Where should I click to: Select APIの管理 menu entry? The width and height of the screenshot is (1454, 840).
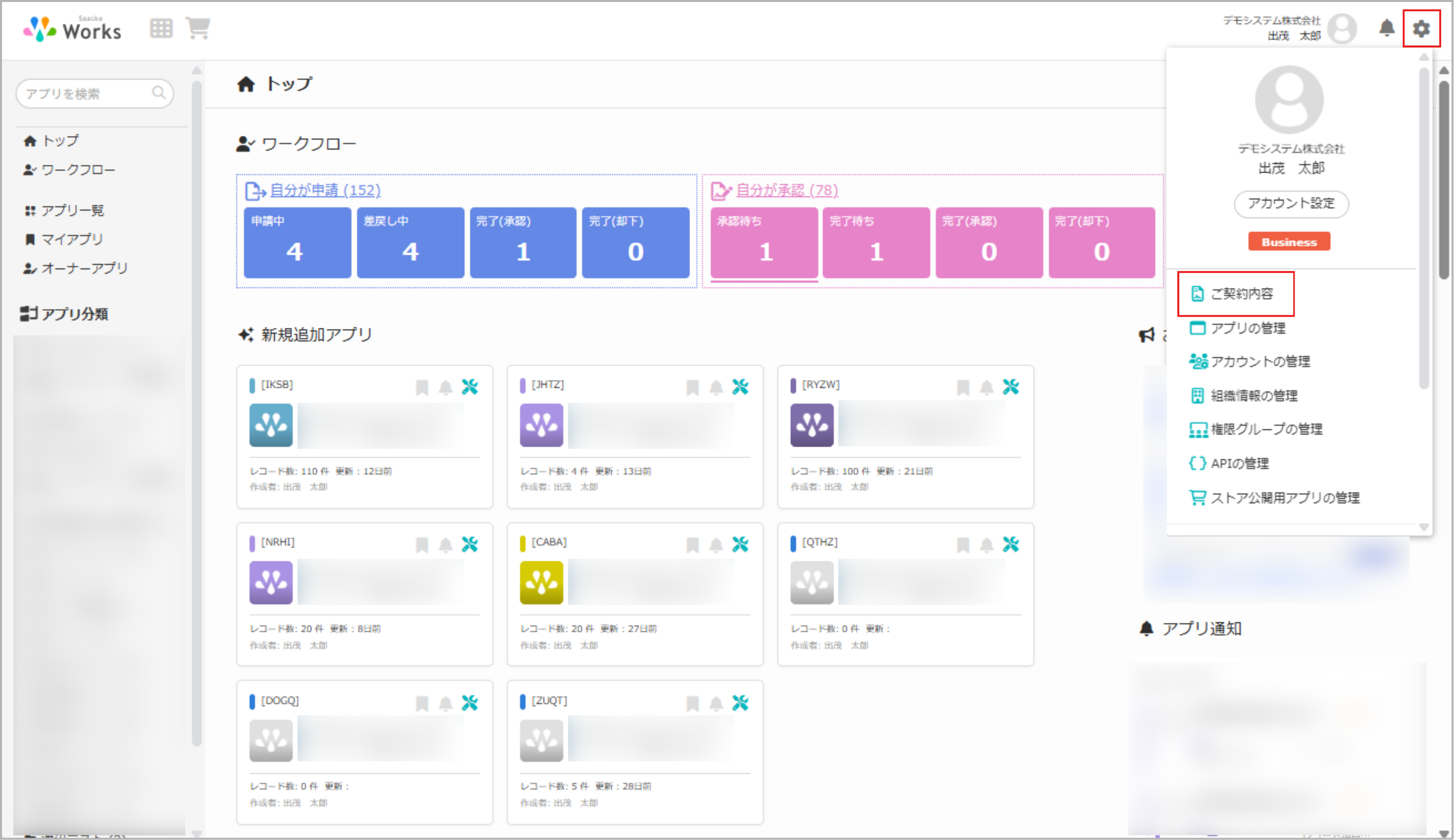coord(1239,463)
